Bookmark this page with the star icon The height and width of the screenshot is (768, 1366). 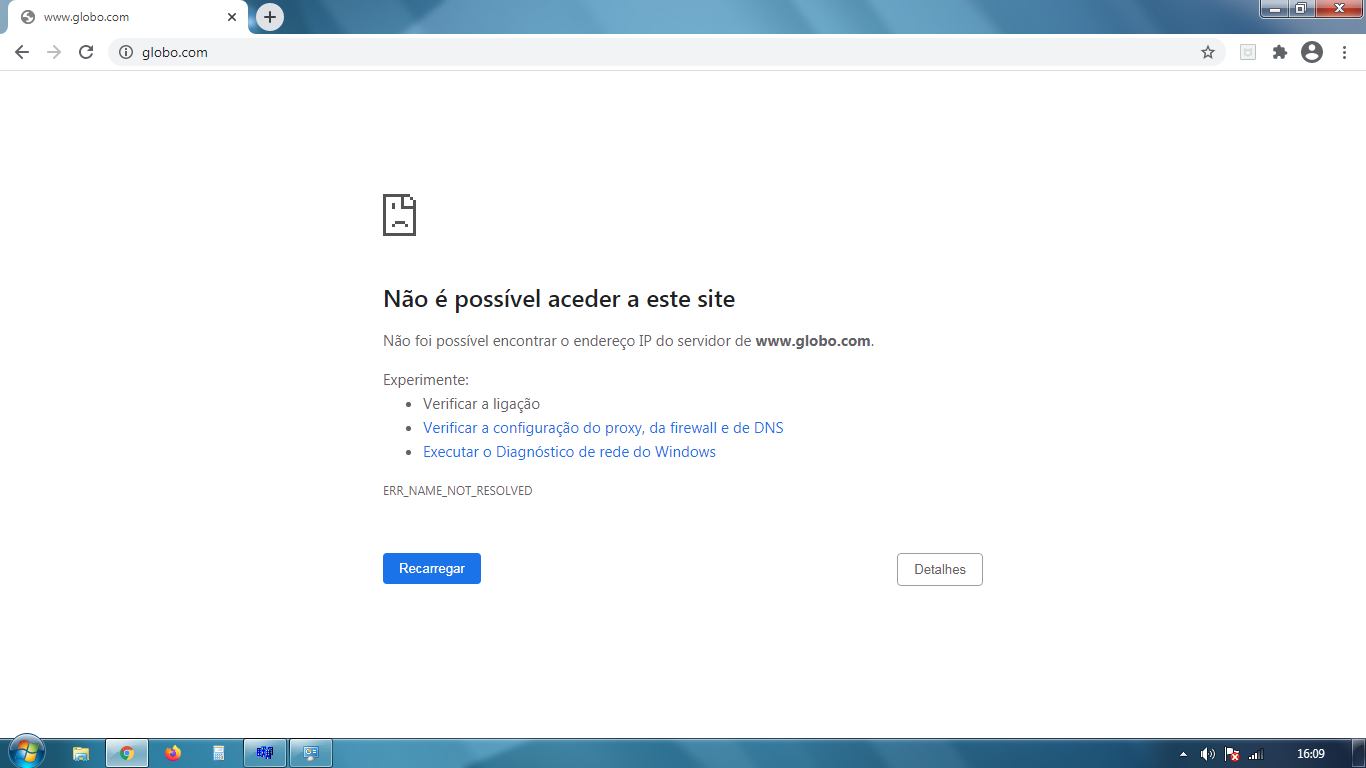coord(1208,52)
